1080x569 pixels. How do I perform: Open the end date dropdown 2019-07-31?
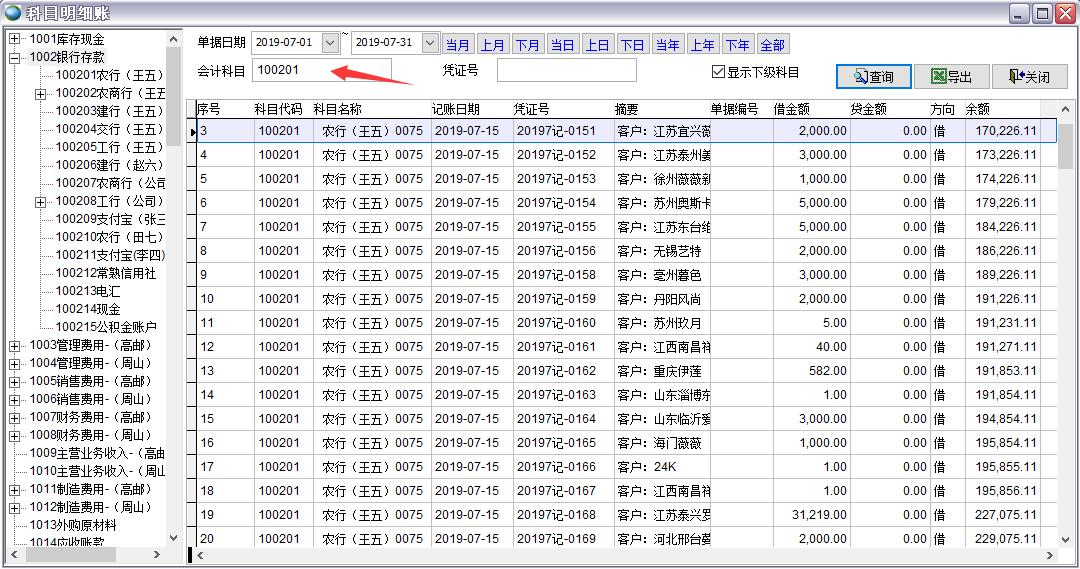(x=430, y=43)
